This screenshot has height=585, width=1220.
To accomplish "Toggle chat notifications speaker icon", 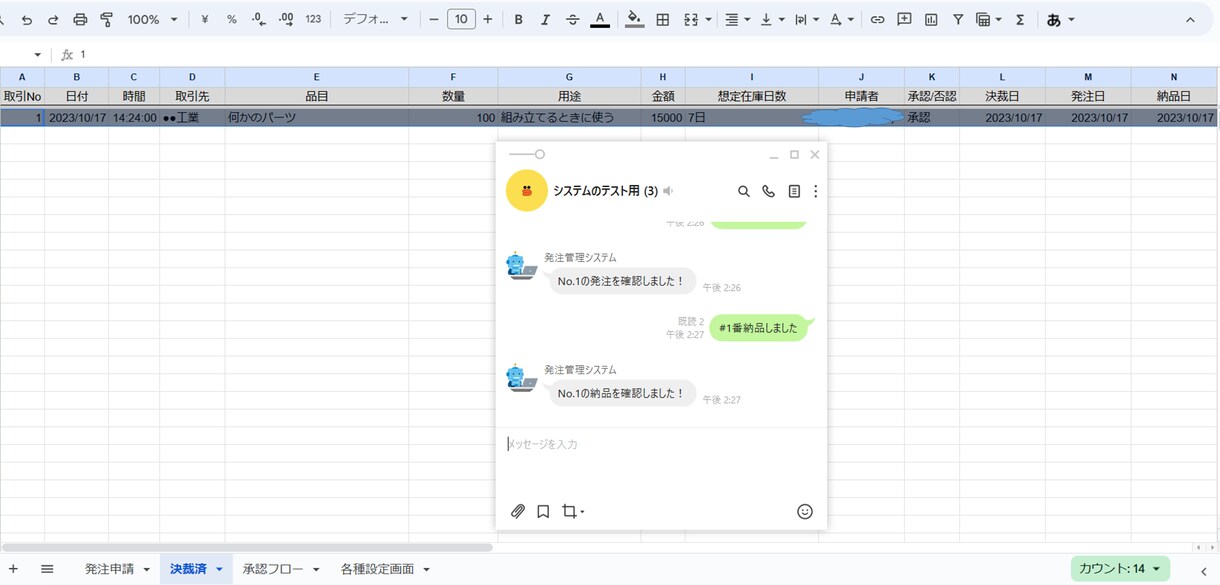I will point(668,191).
